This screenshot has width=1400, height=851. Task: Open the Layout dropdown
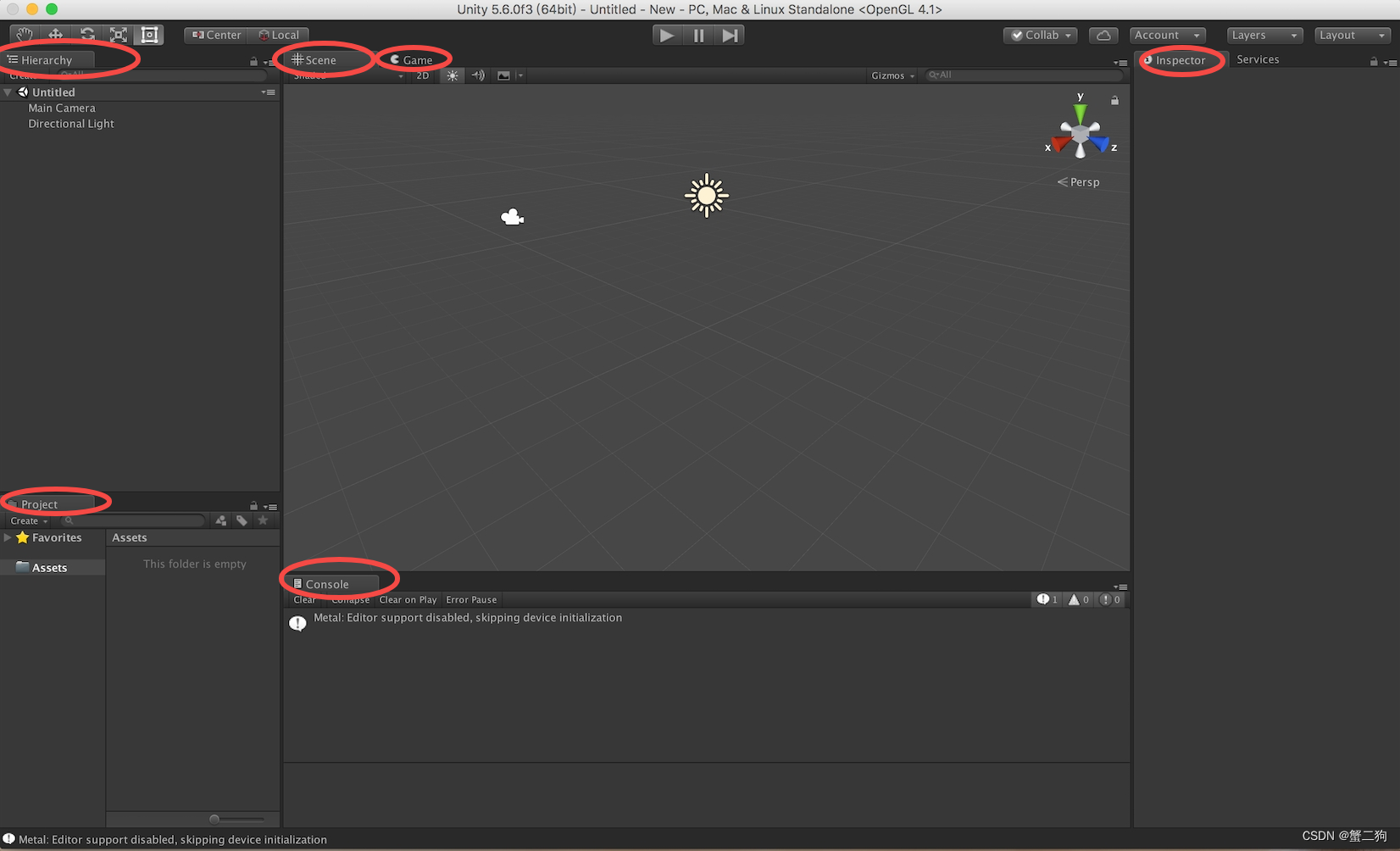1353,35
